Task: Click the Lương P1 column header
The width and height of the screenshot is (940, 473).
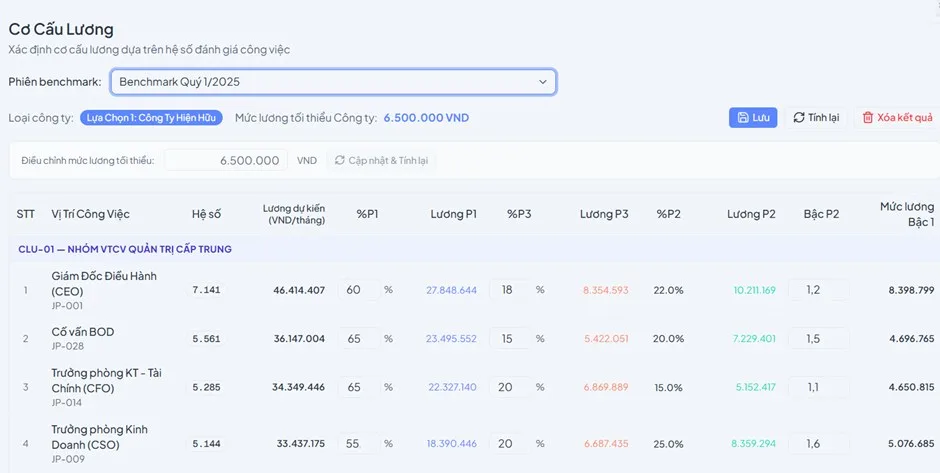Action: (x=454, y=214)
